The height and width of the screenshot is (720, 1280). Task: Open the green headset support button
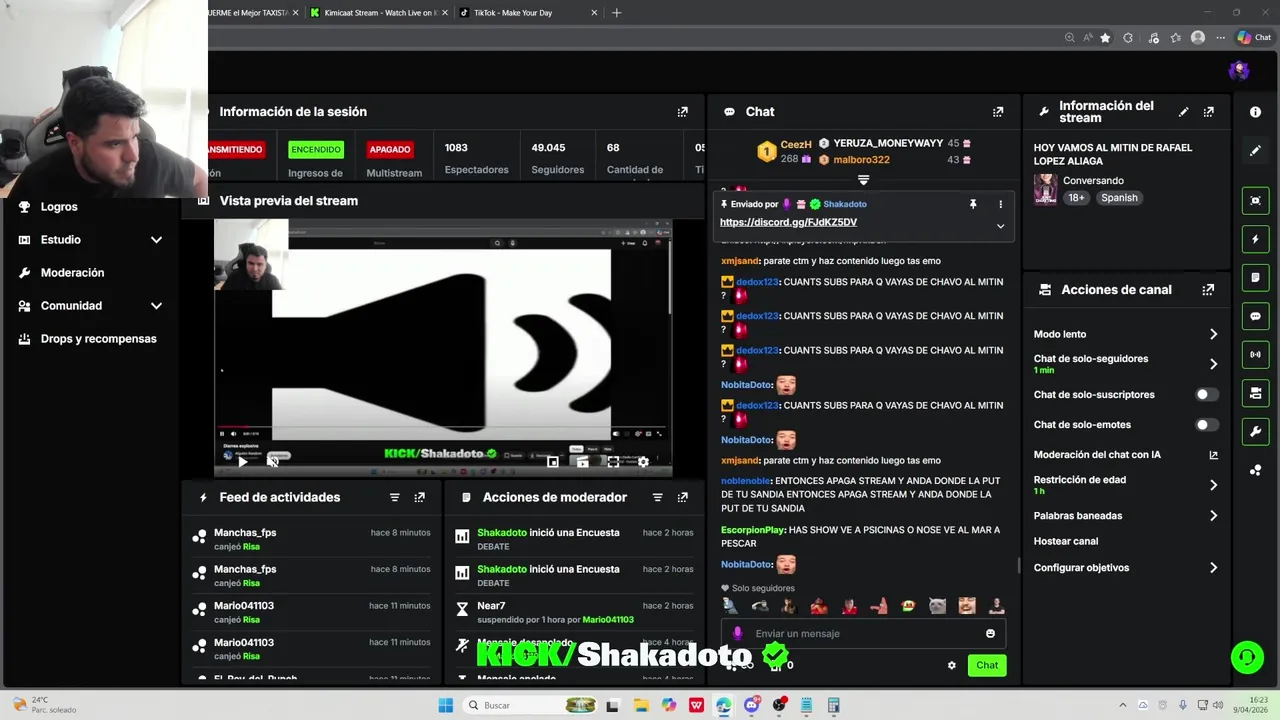[x=1247, y=657]
